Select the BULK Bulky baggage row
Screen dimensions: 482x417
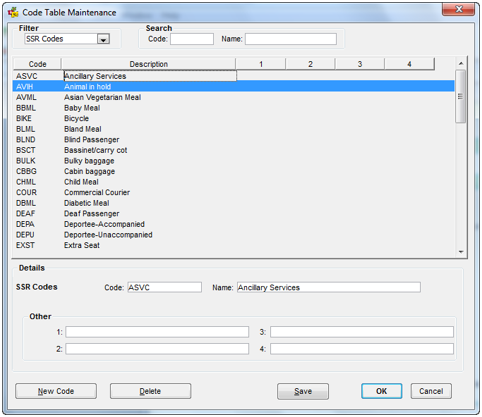pos(234,161)
